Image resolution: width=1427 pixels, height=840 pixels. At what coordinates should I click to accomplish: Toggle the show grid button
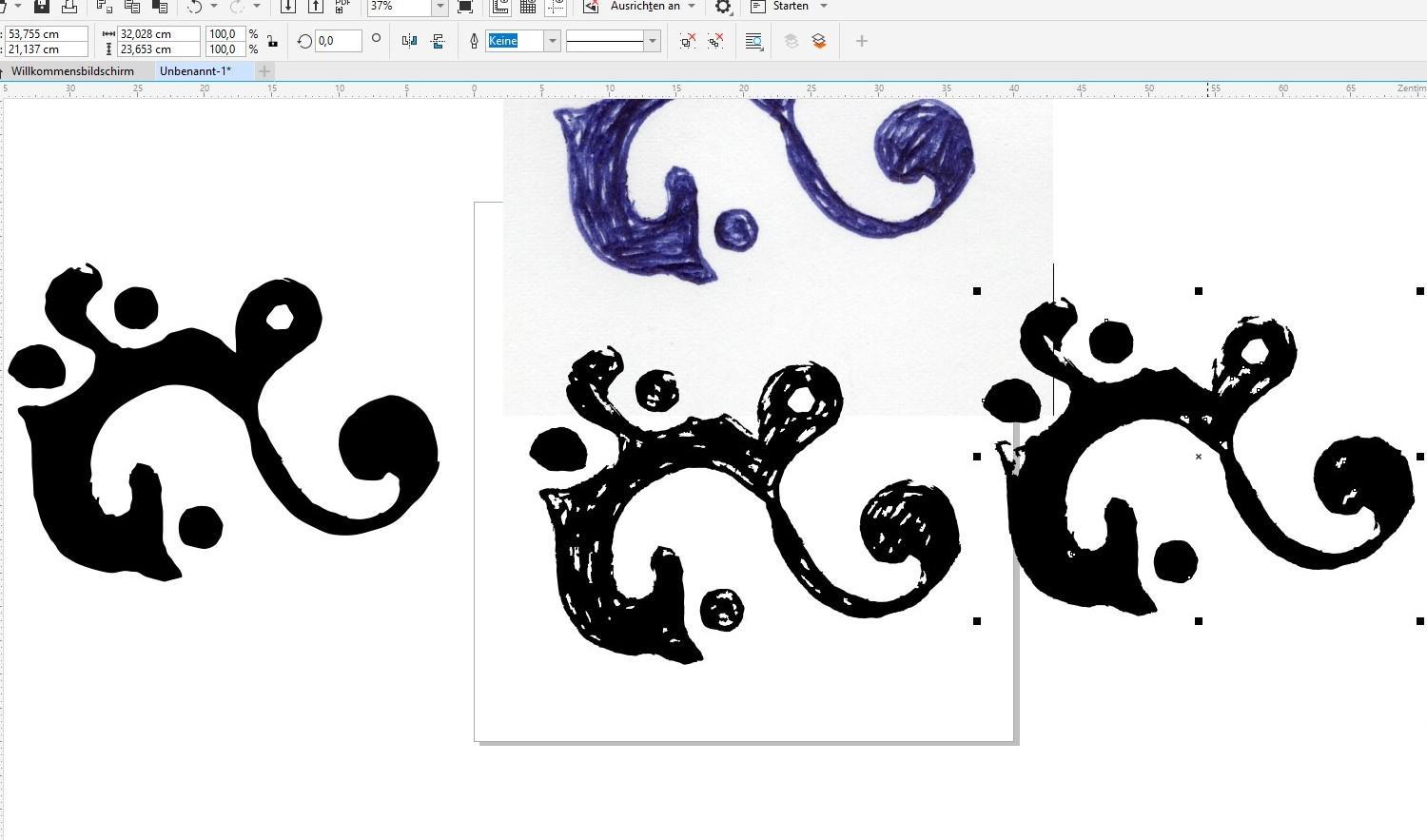(528, 7)
